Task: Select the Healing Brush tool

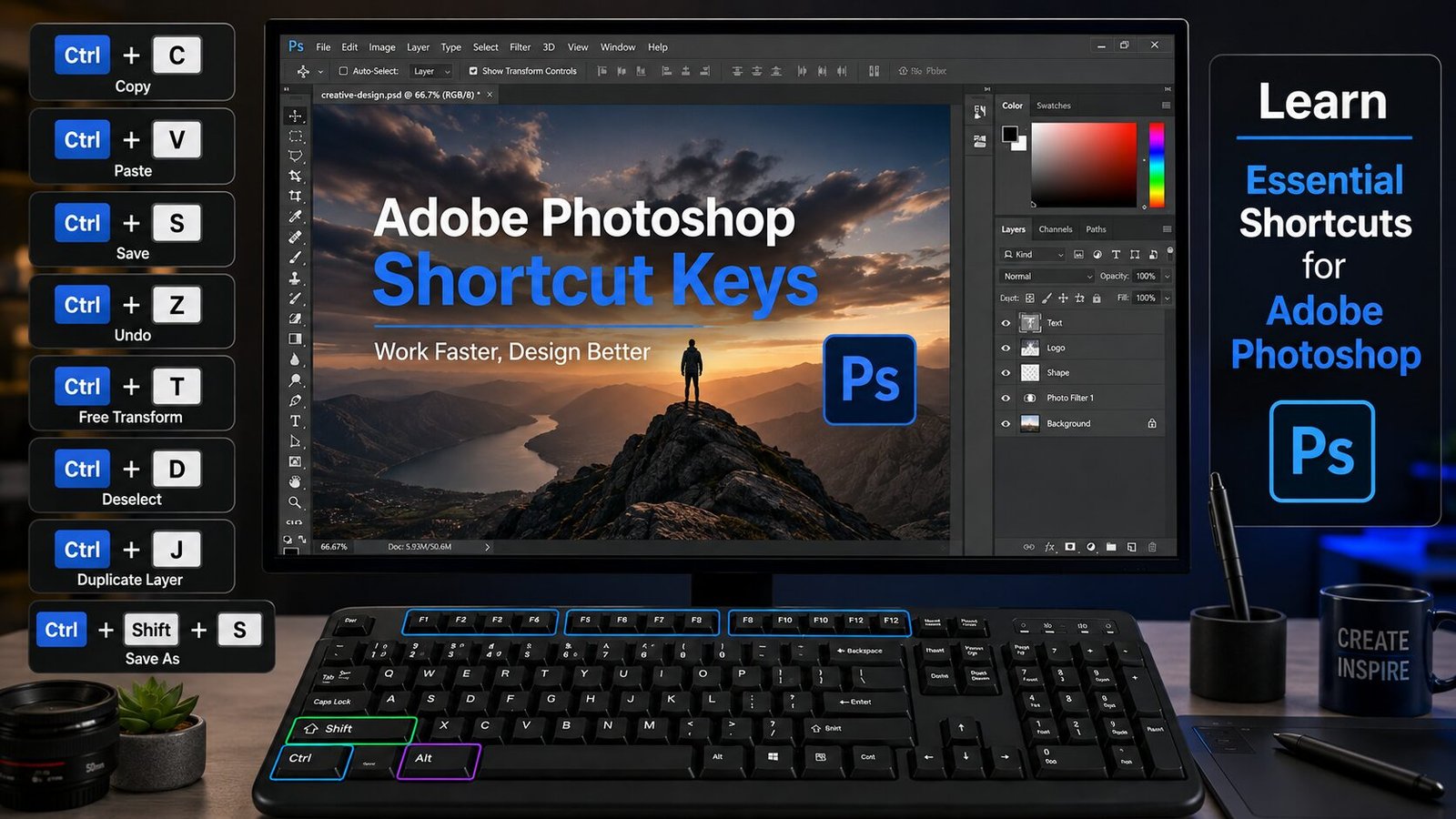Action: click(295, 238)
